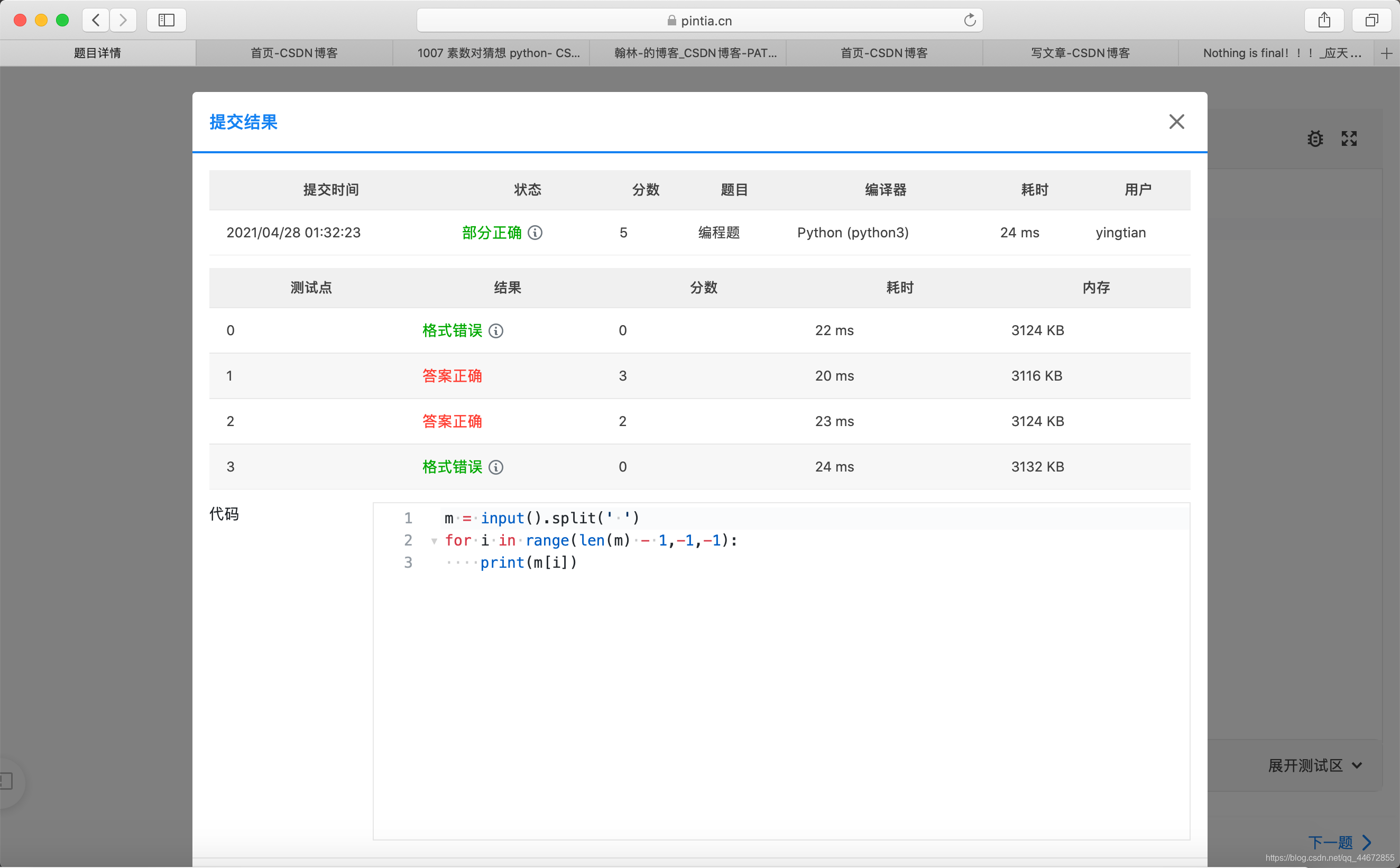Go to 下一题 next problem
This screenshot has height=868, width=1400.
coord(1340,842)
